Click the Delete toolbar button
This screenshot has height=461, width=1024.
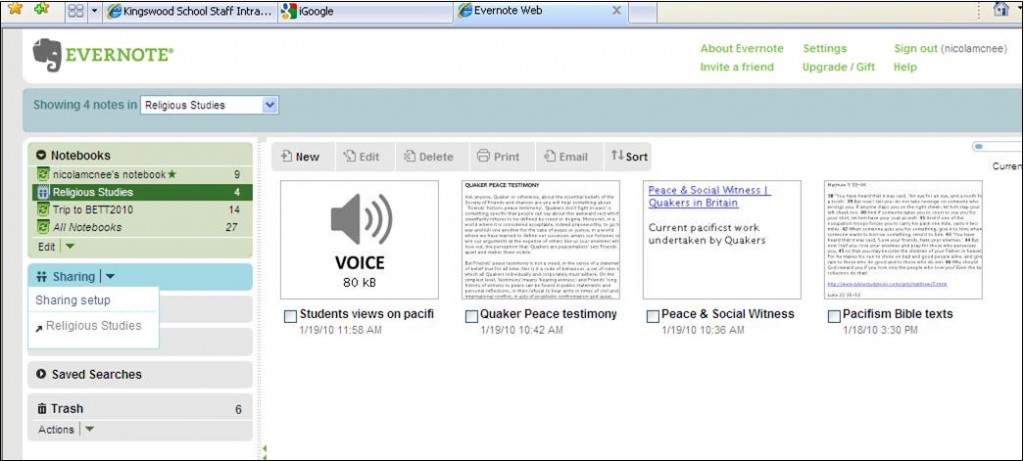pyautogui.click(x=428, y=157)
